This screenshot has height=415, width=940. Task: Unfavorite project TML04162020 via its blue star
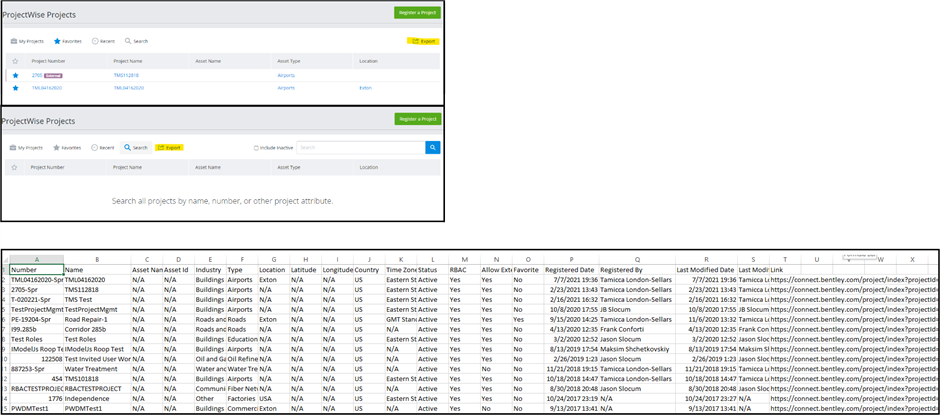pos(16,88)
